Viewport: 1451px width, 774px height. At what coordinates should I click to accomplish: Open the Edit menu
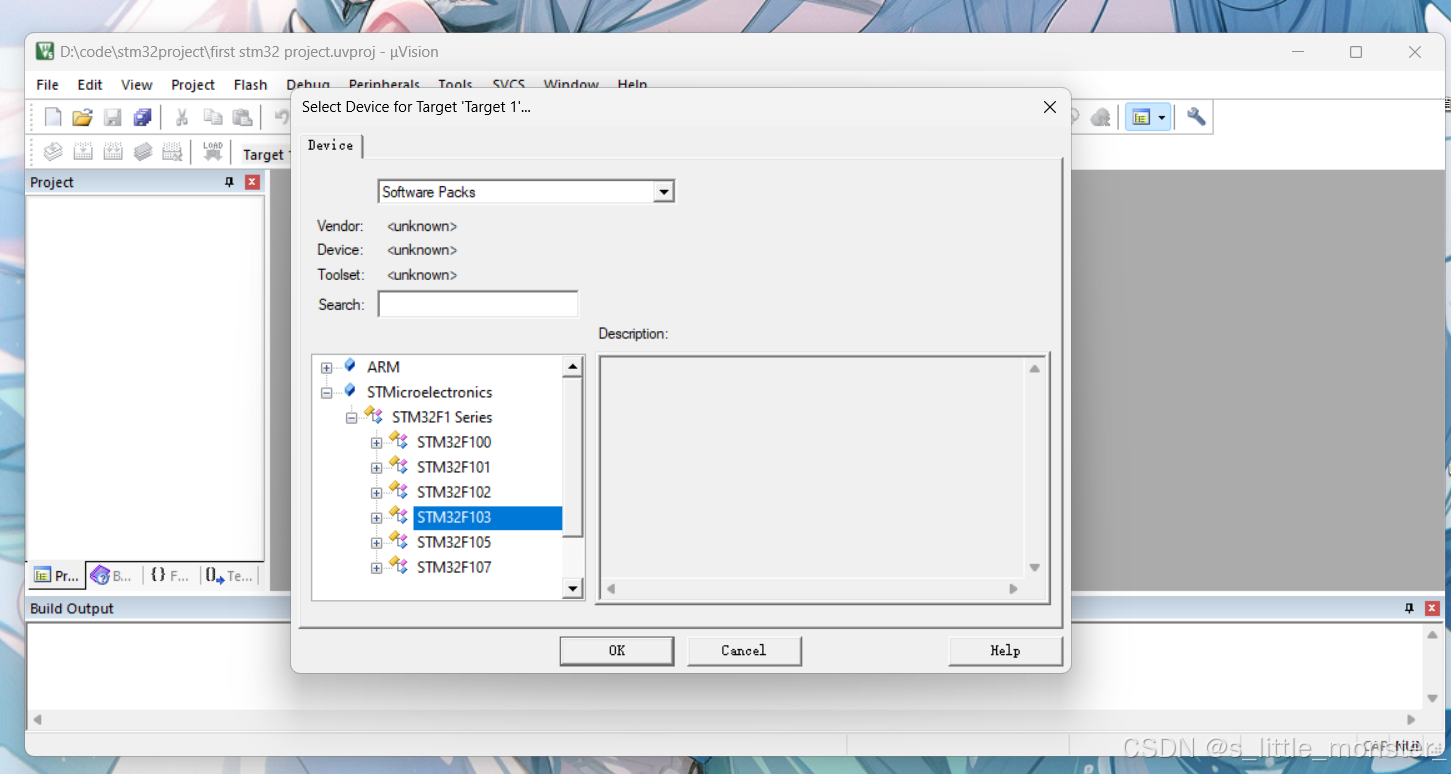90,85
